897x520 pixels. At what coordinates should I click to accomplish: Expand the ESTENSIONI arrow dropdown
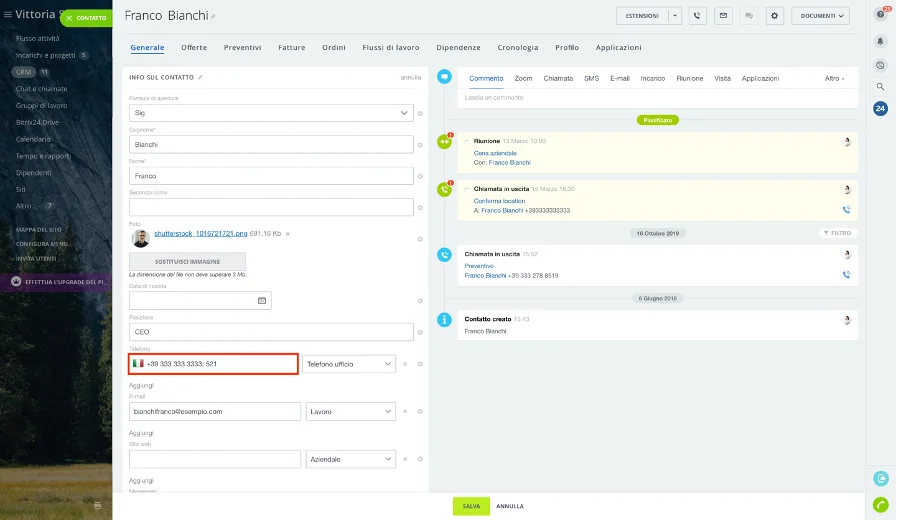click(675, 16)
